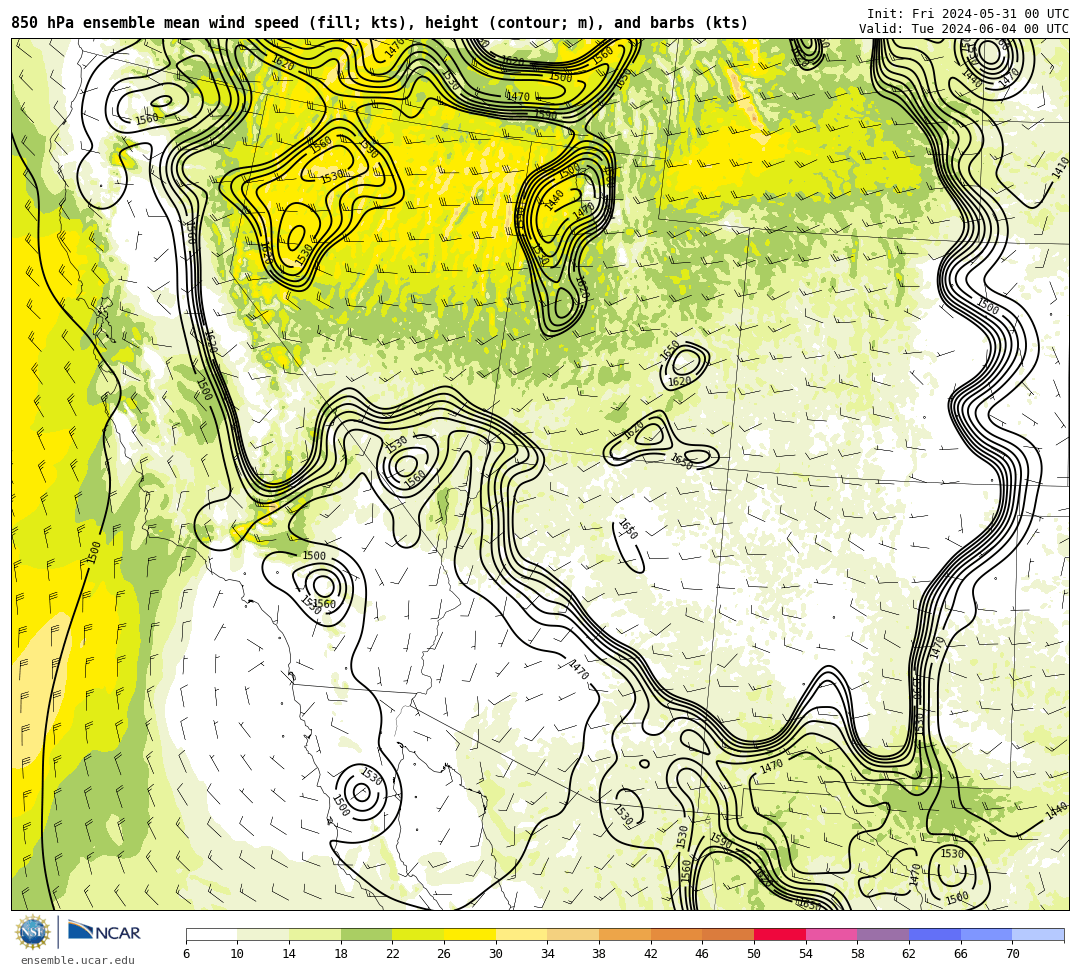The height and width of the screenshot is (973, 1080).
Task: Pick the green 18–22 kts swatch
Action: [x=366, y=934]
